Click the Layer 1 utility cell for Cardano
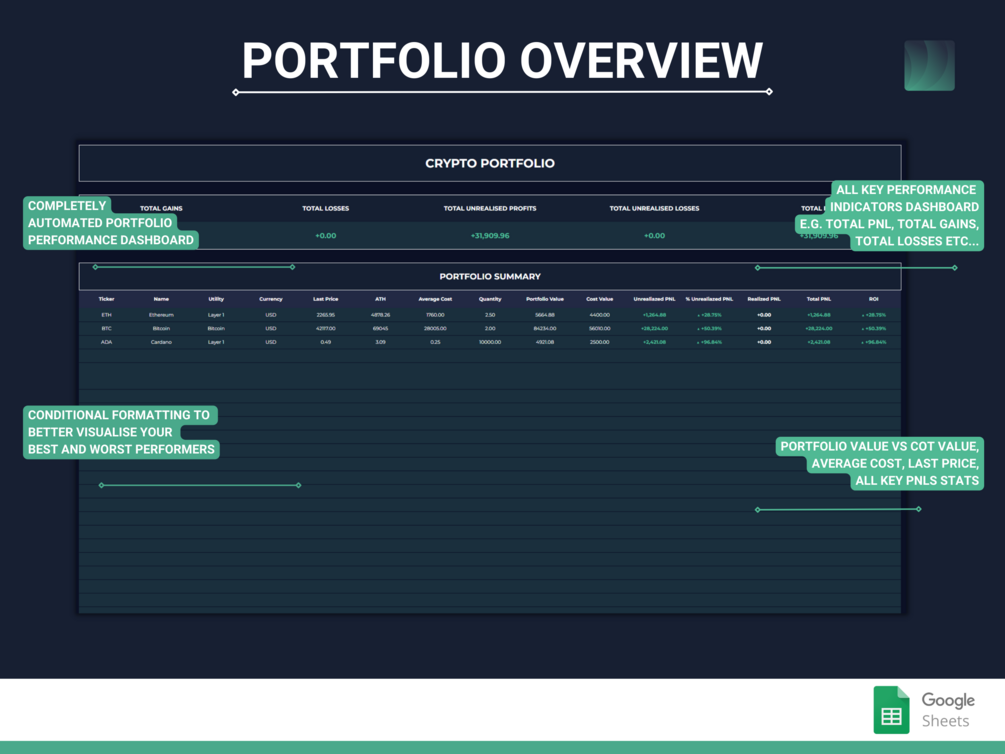Image resolution: width=1005 pixels, height=754 pixels. (x=216, y=342)
